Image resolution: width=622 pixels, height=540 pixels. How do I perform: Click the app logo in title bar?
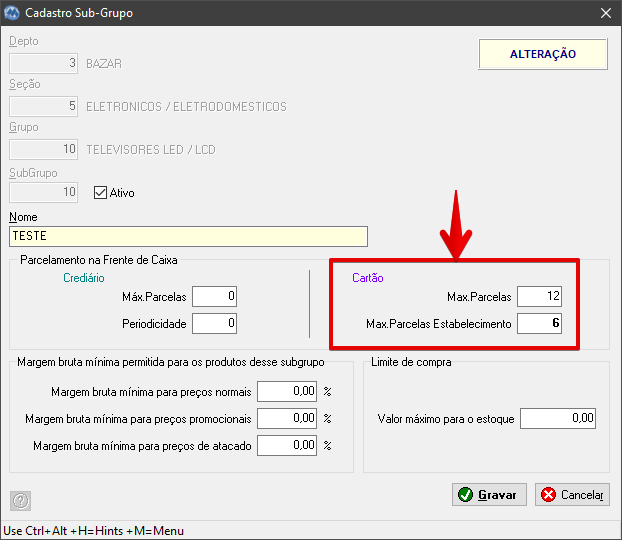pos(12,13)
